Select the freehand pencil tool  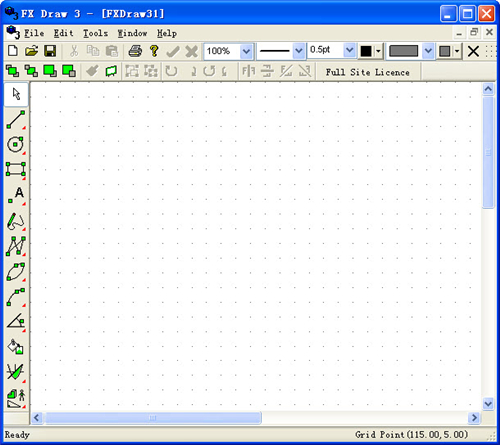(16, 221)
